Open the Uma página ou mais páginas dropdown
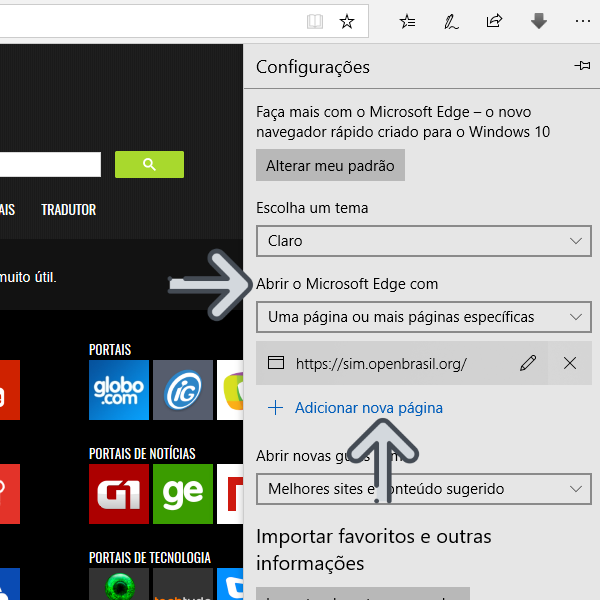This screenshot has height=600, width=600. click(x=424, y=317)
